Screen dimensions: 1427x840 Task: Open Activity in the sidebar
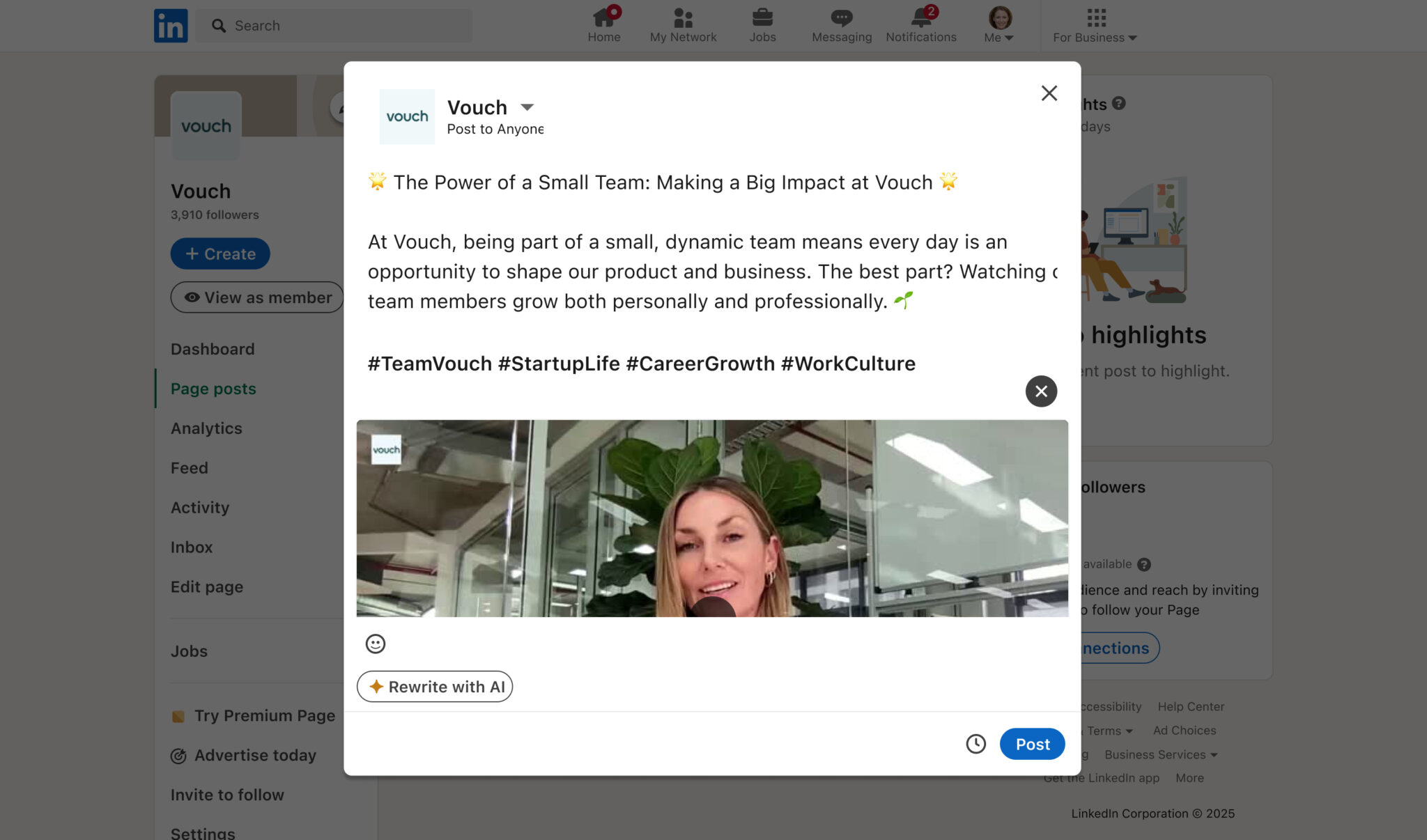click(x=200, y=508)
